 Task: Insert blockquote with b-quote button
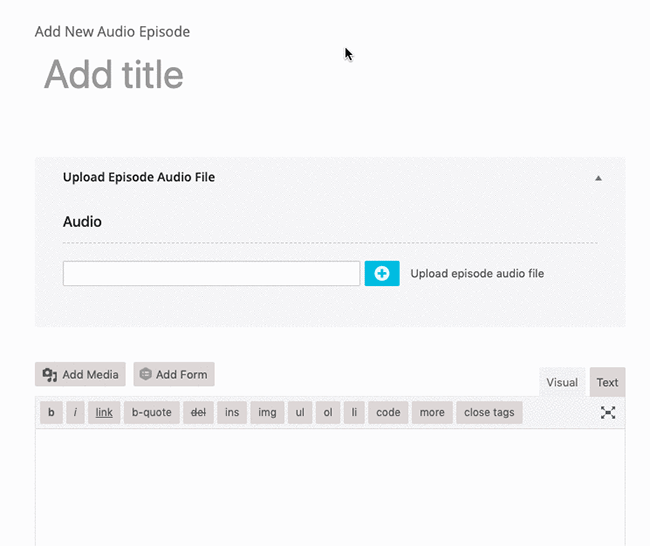(152, 413)
